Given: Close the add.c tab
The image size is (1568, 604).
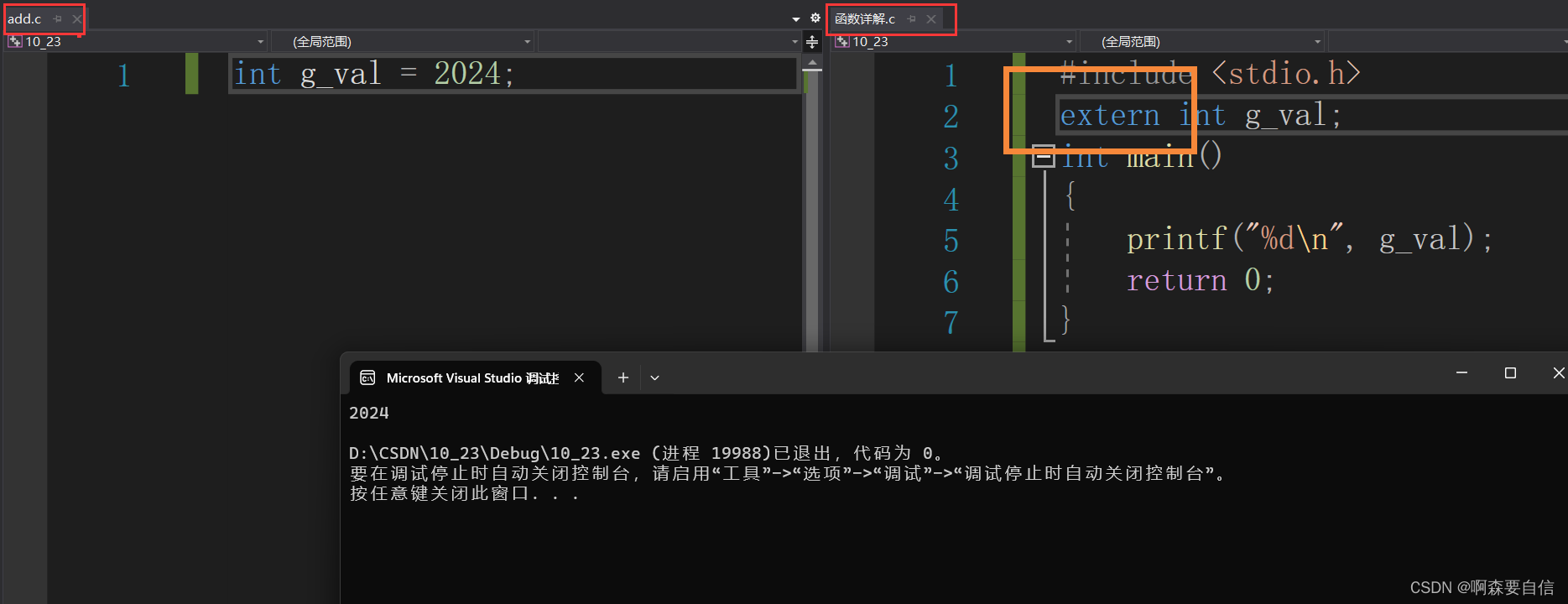Looking at the screenshot, I should [77, 18].
